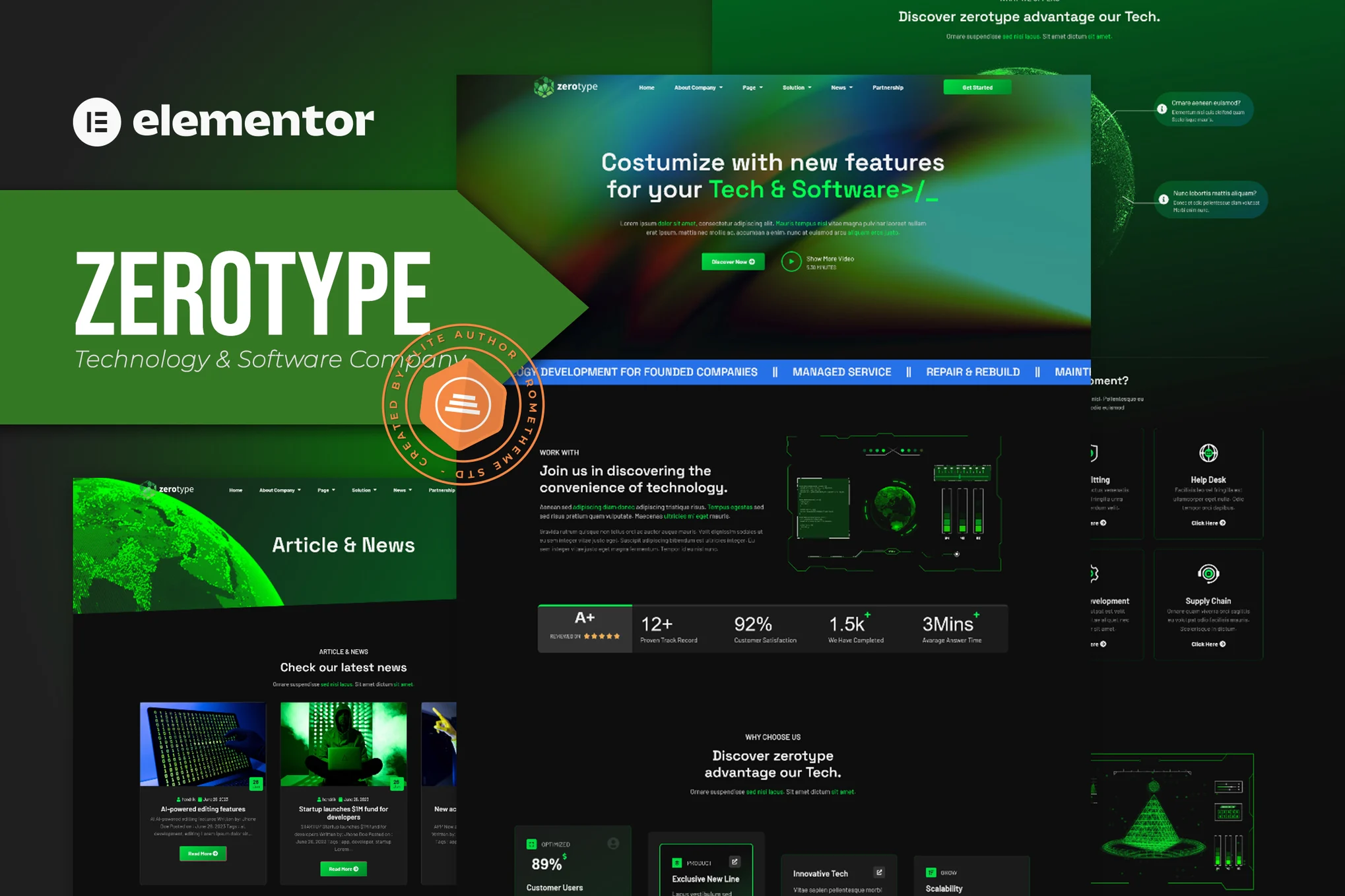Click info icon beside Ornare aenean euismod
Viewport: 1345px width, 896px height.
point(1162,109)
